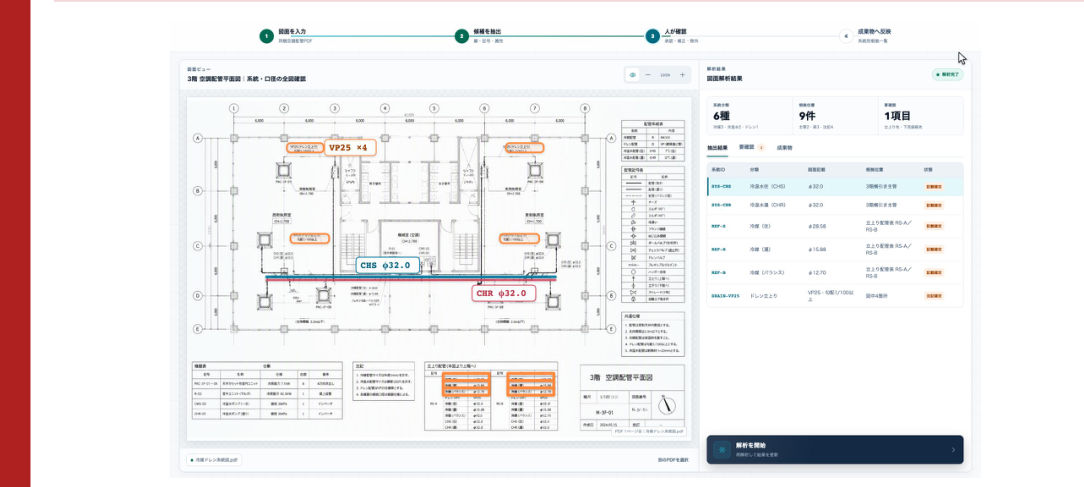This screenshot has height=487, width=1084.
Task: Select the φ15.88 refrigerant result row
Action: [x=834, y=250]
